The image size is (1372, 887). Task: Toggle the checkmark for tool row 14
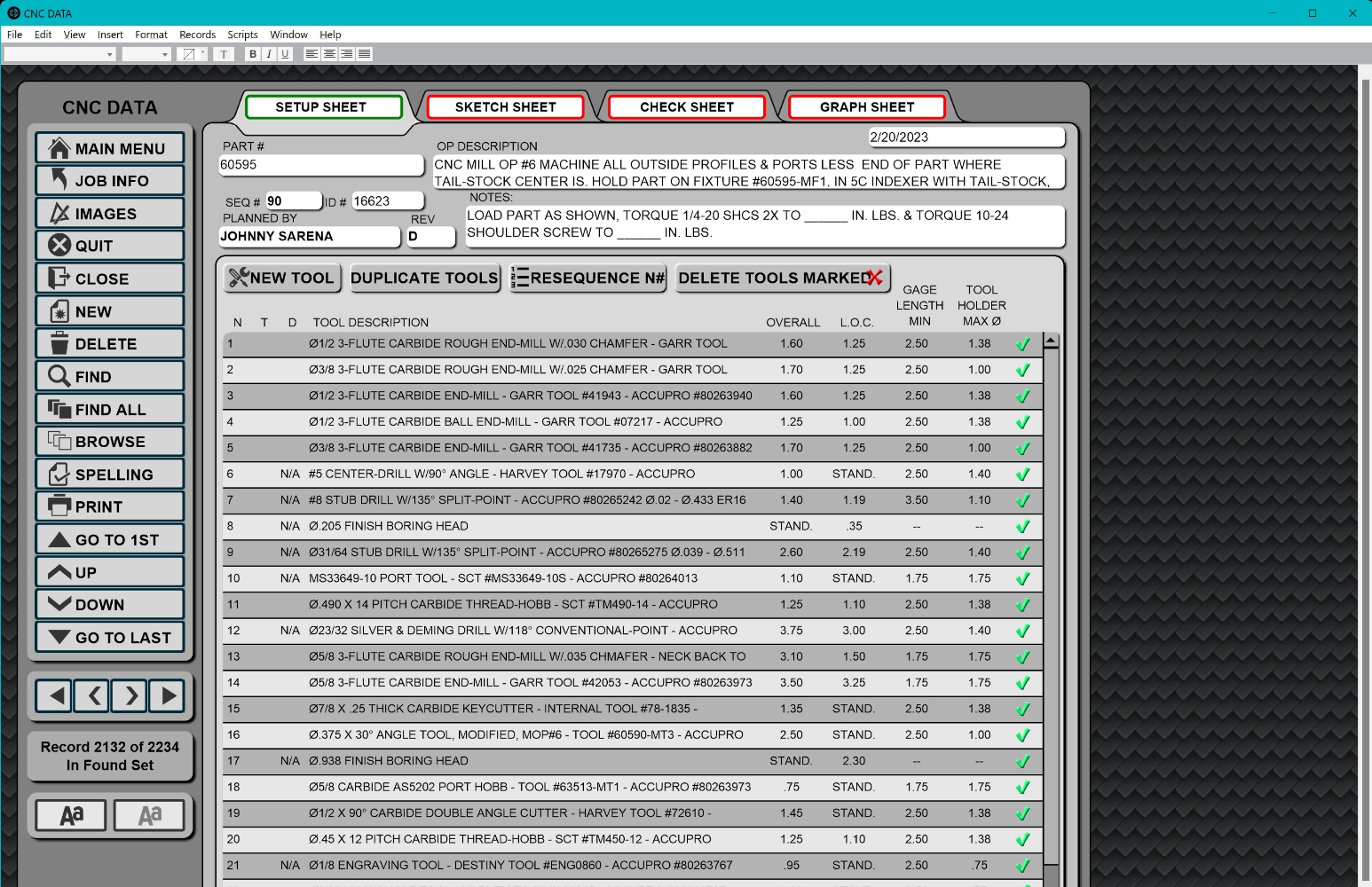1022,683
